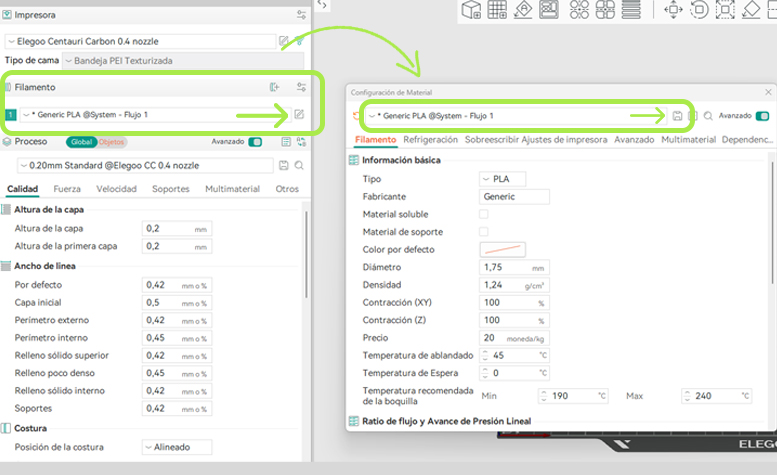Open the Tipo de cama dropdown
Image resolution: width=777 pixels, height=475 pixels.
tap(183, 60)
